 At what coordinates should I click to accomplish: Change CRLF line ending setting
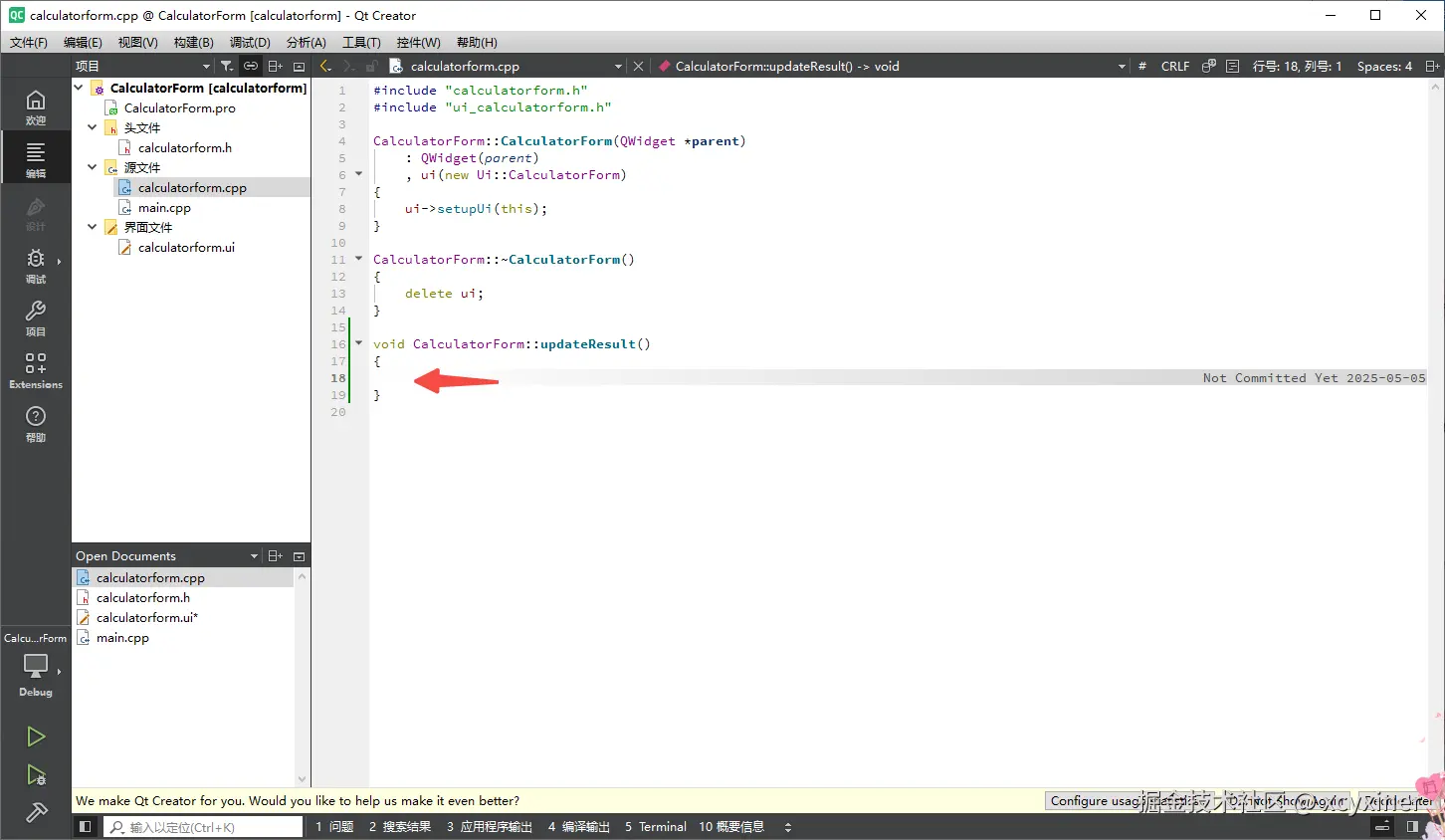click(x=1175, y=66)
